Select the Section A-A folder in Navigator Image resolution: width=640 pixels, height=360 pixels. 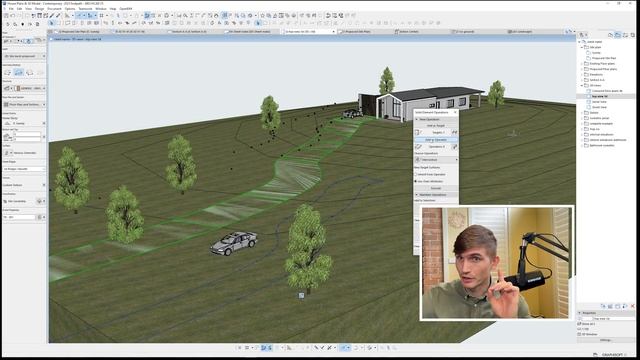point(597,80)
